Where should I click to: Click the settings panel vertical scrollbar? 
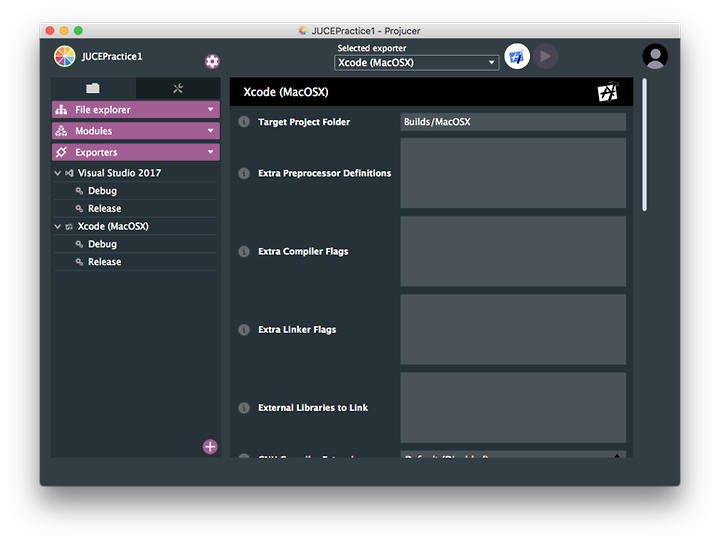(x=645, y=145)
